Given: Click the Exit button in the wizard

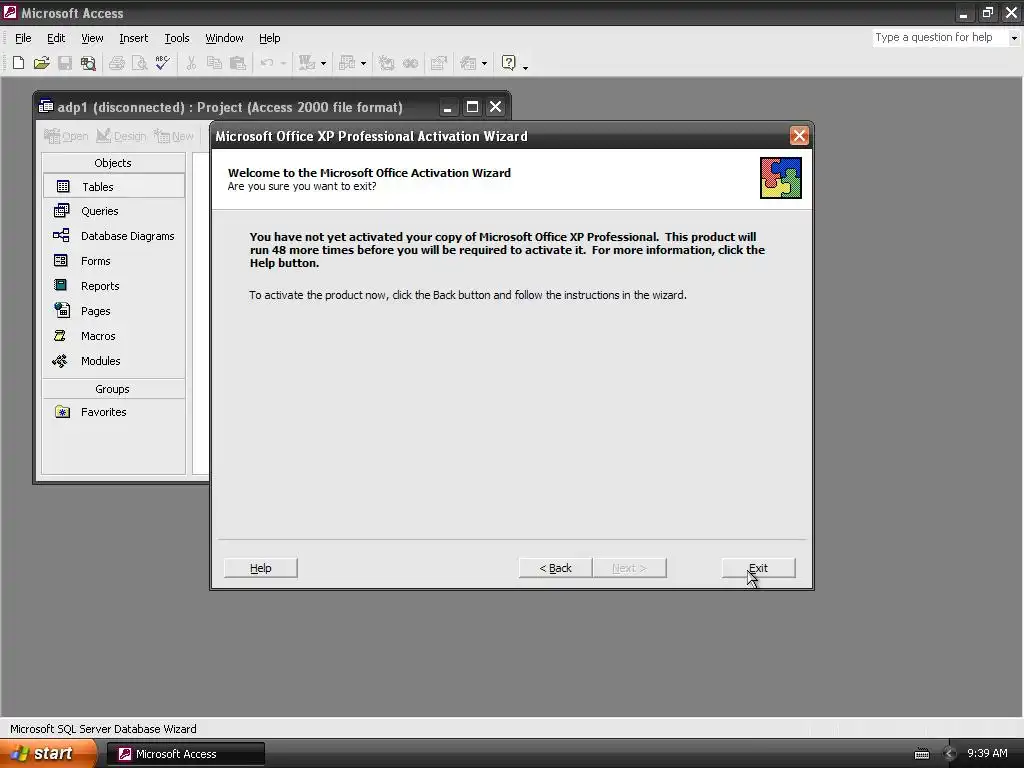Looking at the screenshot, I should [758, 568].
